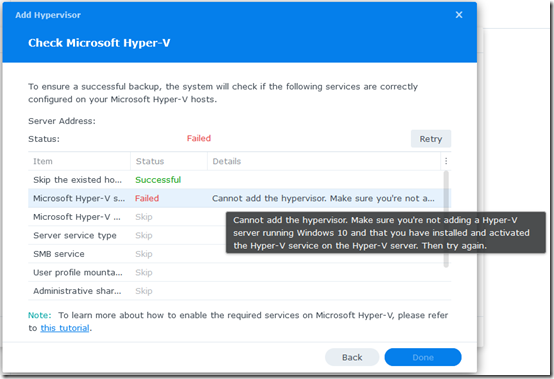The image size is (554, 379).
Task: Open the 'this tutorial' link
Action: coord(65,328)
